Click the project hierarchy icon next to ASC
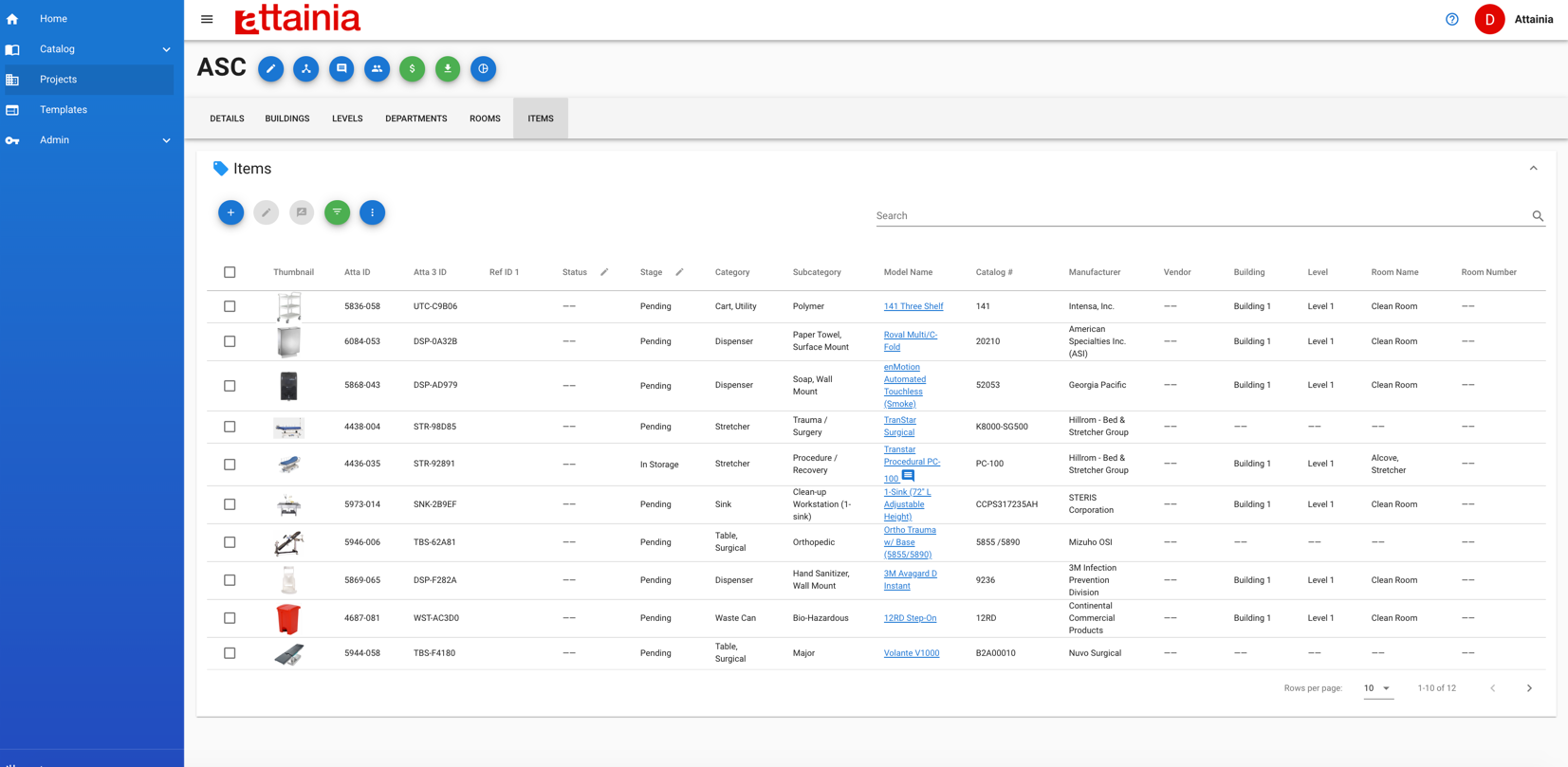This screenshot has width=1568, height=767. 306,68
